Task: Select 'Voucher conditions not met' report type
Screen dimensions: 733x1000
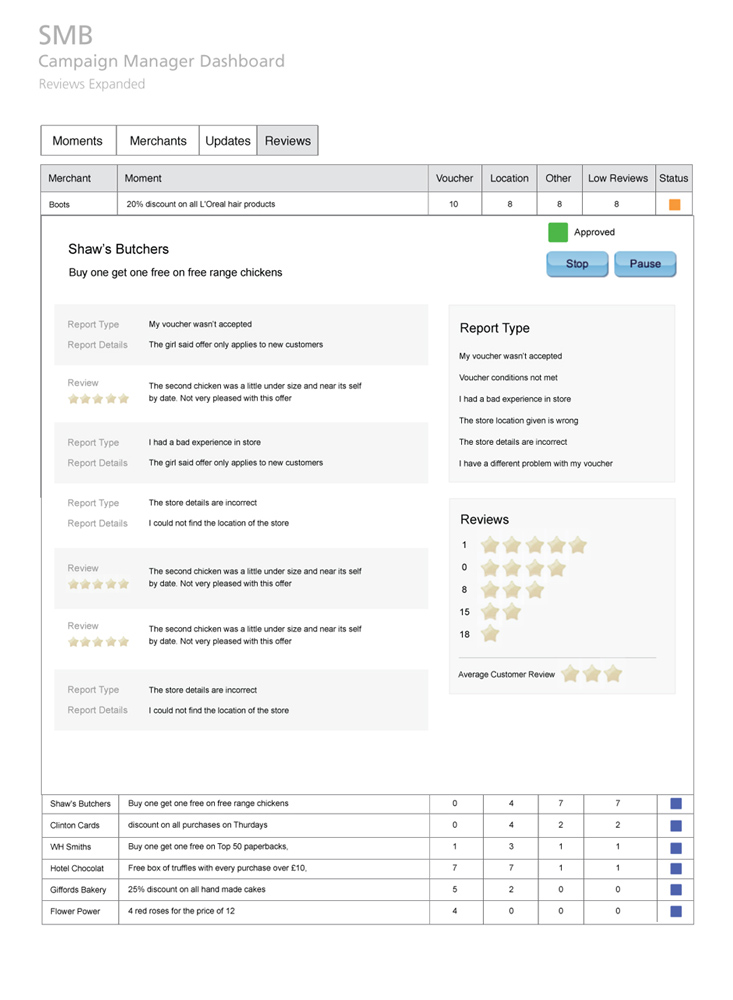Action: point(508,378)
